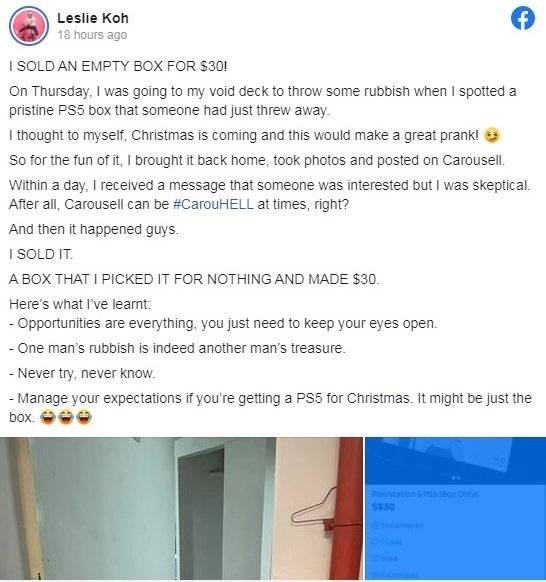Follow the #CarouHELL hashtag

pyautogui.click(x=213, y=205)
